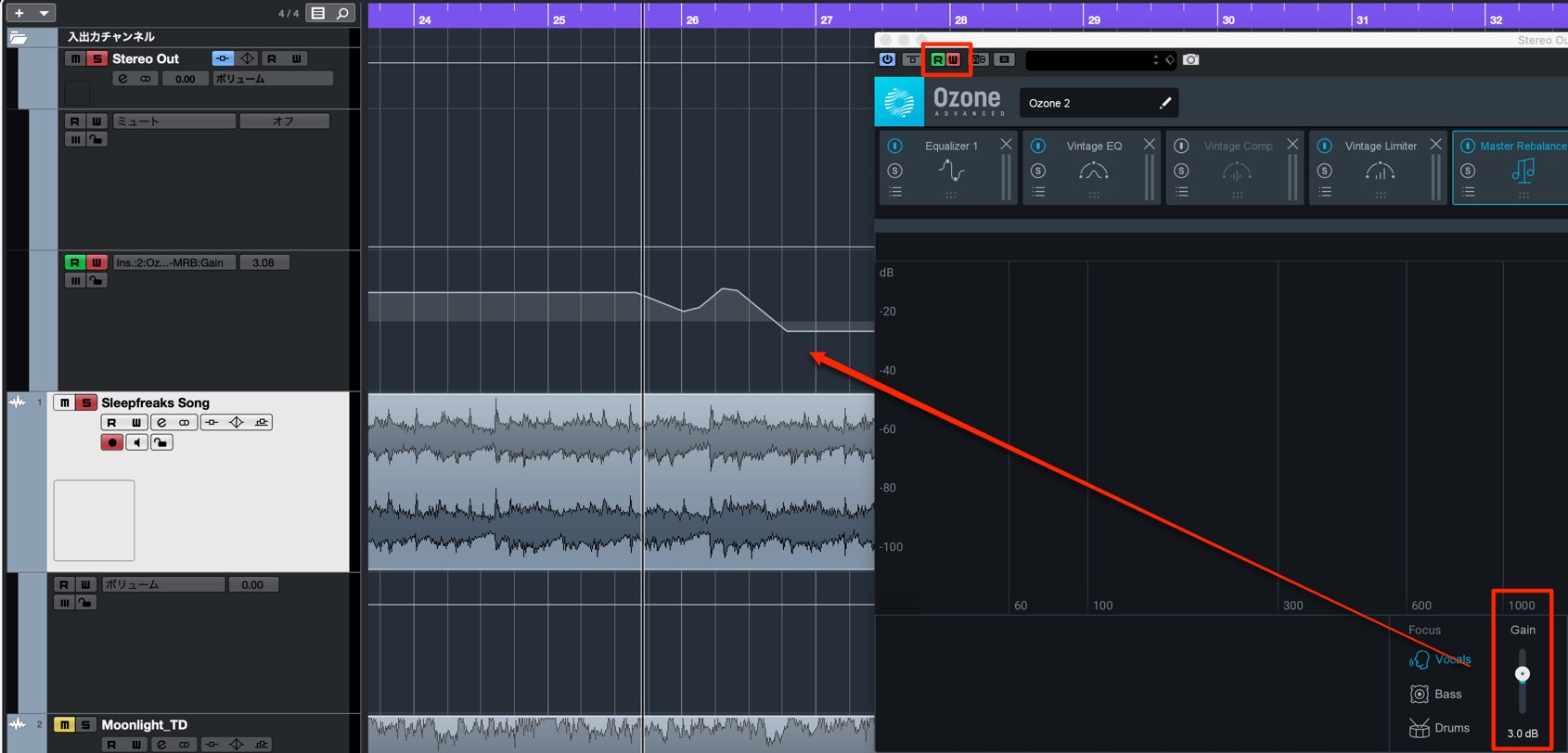Lock the ミュート automation lane
The height and width of the screenshot is (753, 1568).
(96, 139)
